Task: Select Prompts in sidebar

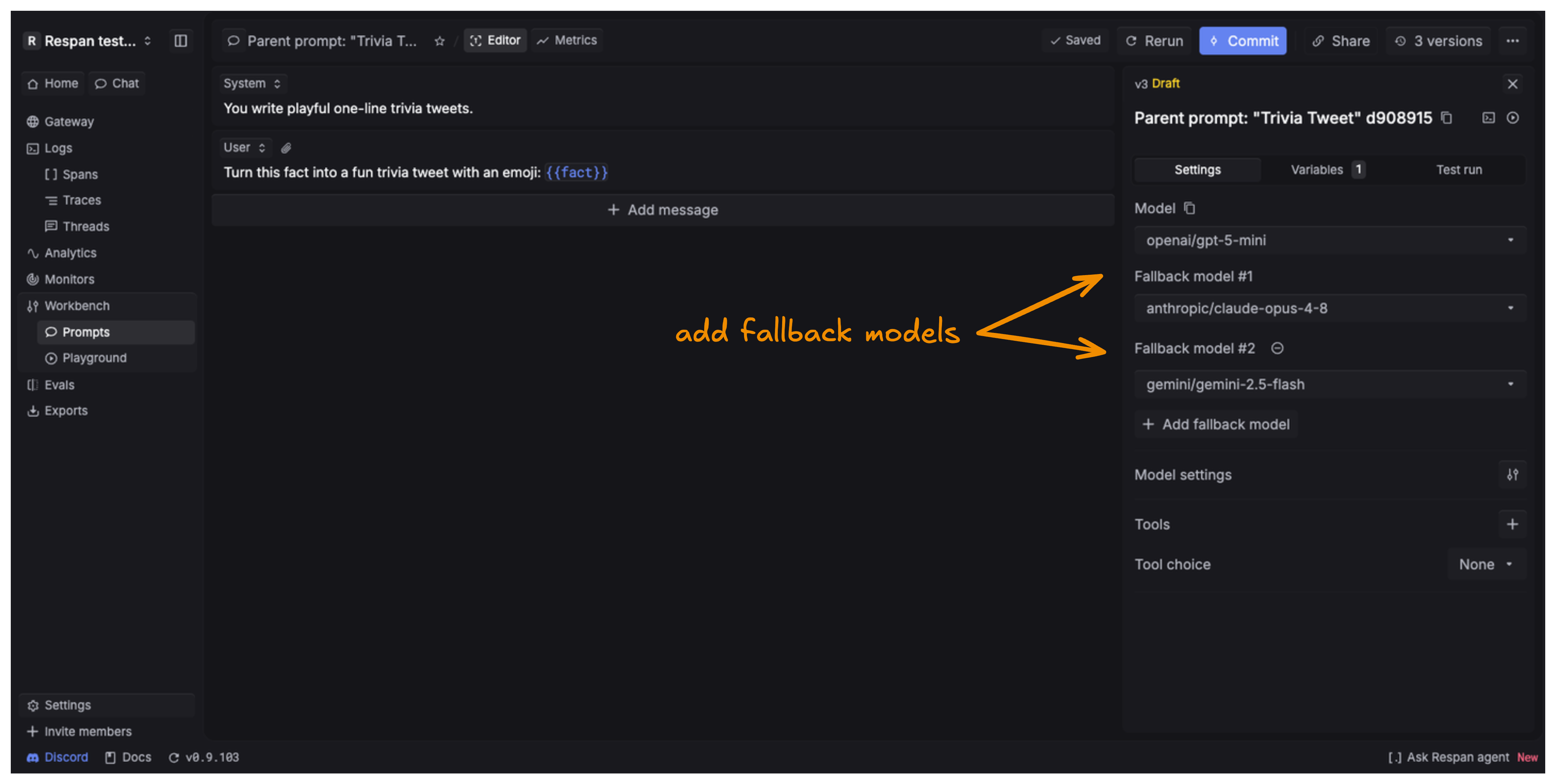Action: coord(116,332)
